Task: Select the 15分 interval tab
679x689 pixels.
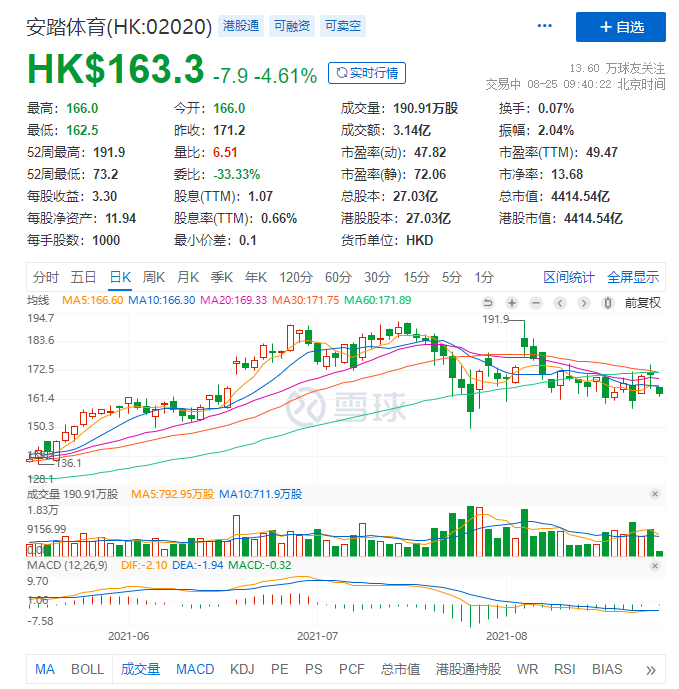Action: pos(417,277)
